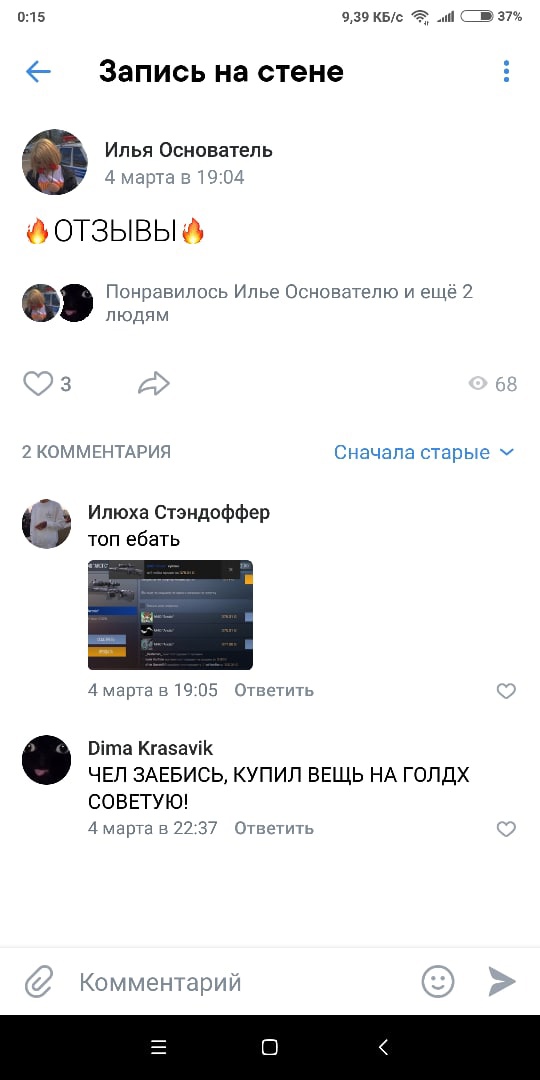Open the attached game screenshot thumbnail
The height and width of the screenshot is (1080, 540).
[x=170, y=614]
